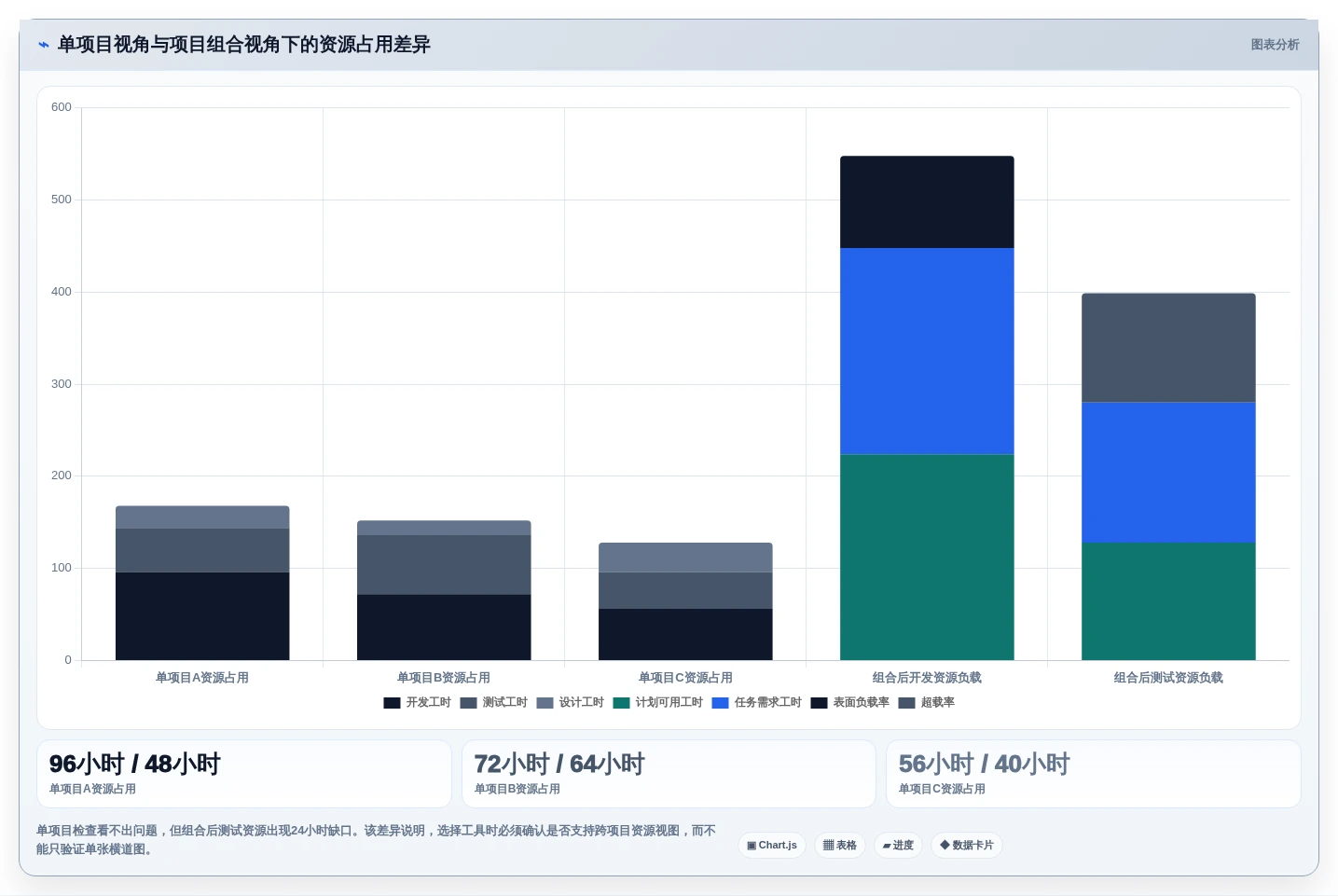Click the y-axis value 500

pos(62,200)
